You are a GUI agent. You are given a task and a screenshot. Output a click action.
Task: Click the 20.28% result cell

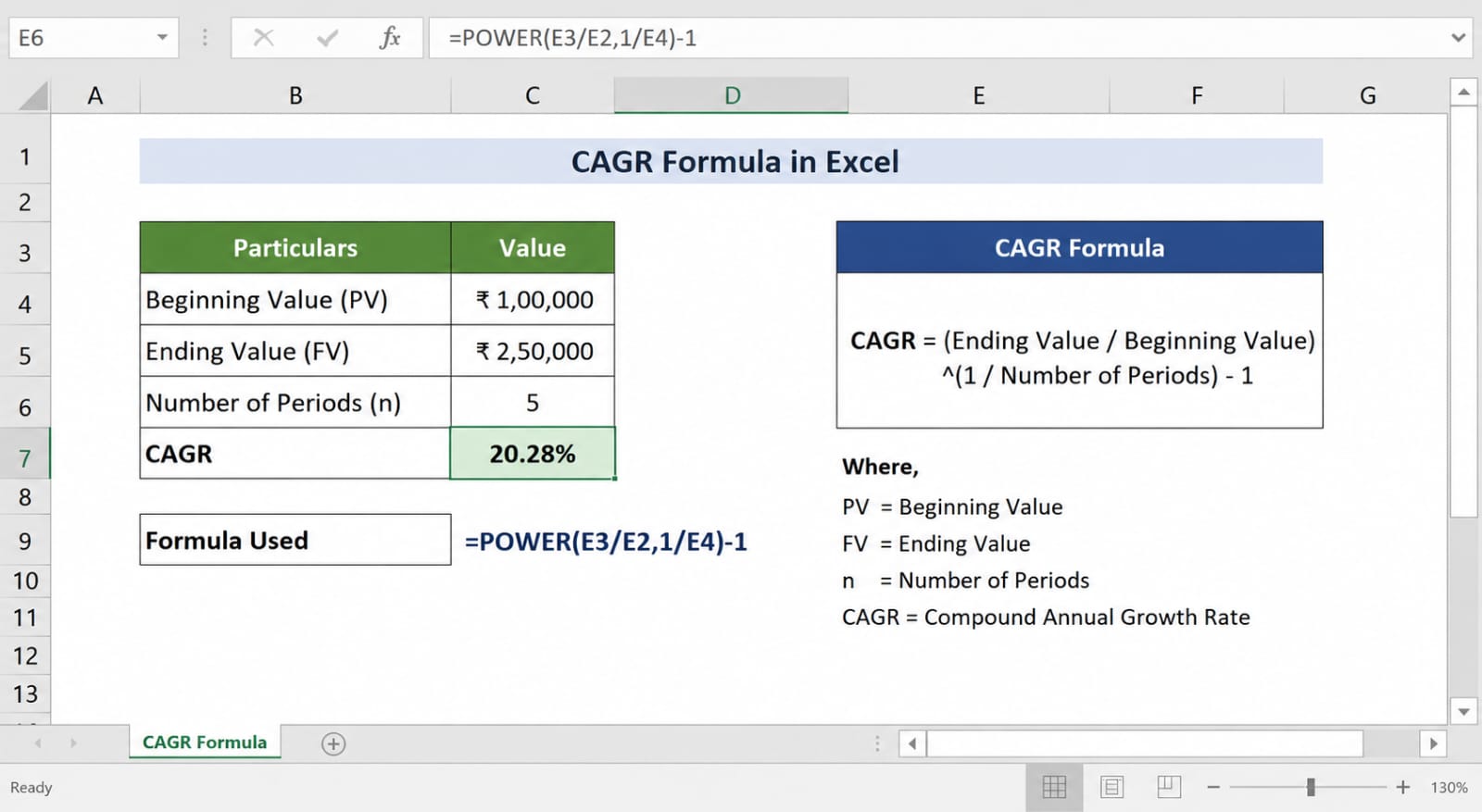click(x=533, y=454)
